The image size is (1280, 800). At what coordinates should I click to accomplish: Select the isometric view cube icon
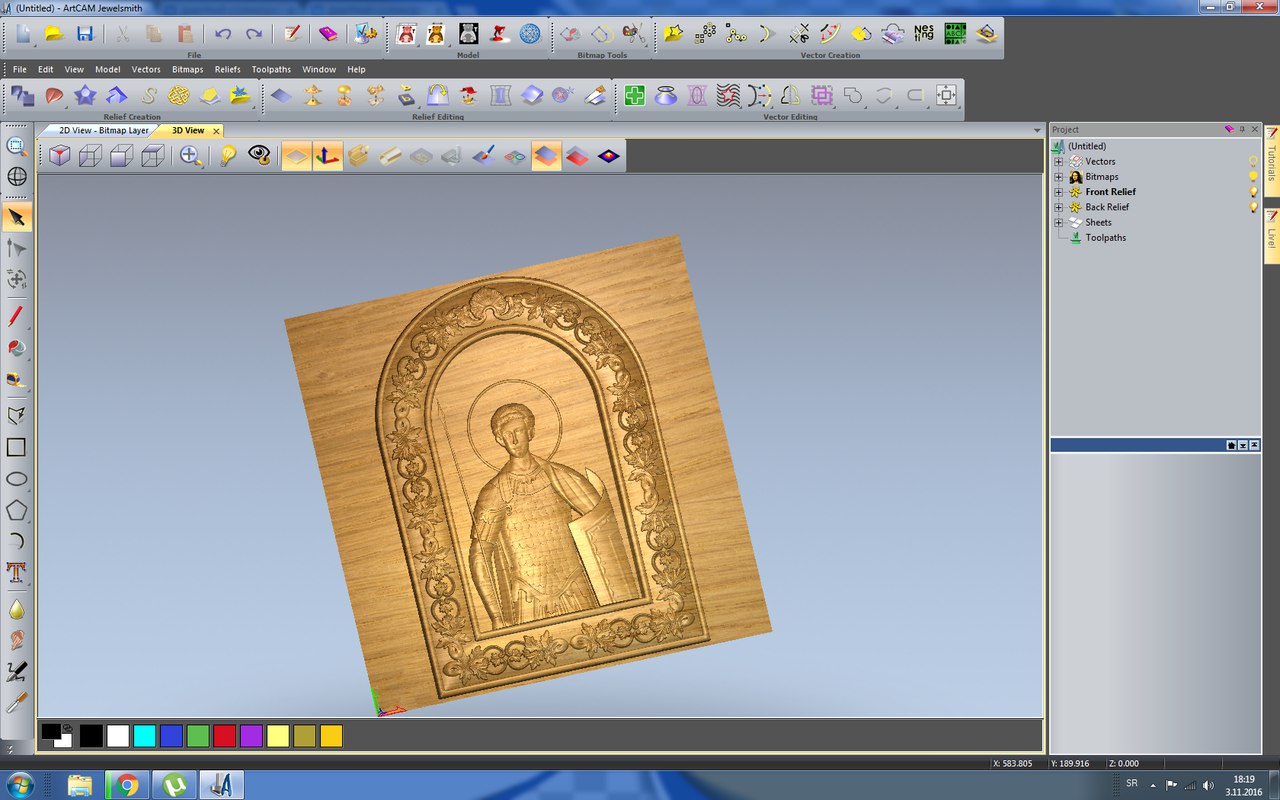point(60,155)
